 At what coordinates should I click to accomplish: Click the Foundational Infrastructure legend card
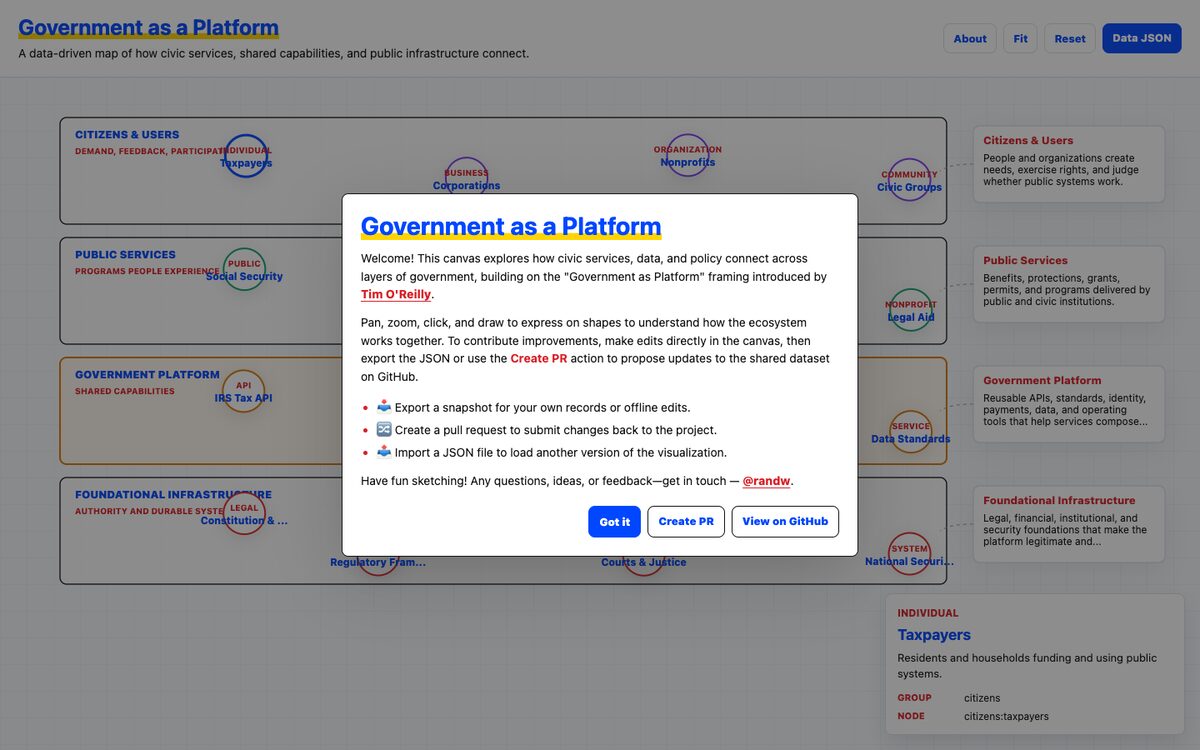pyautogui.click(x=1069, y=524)
